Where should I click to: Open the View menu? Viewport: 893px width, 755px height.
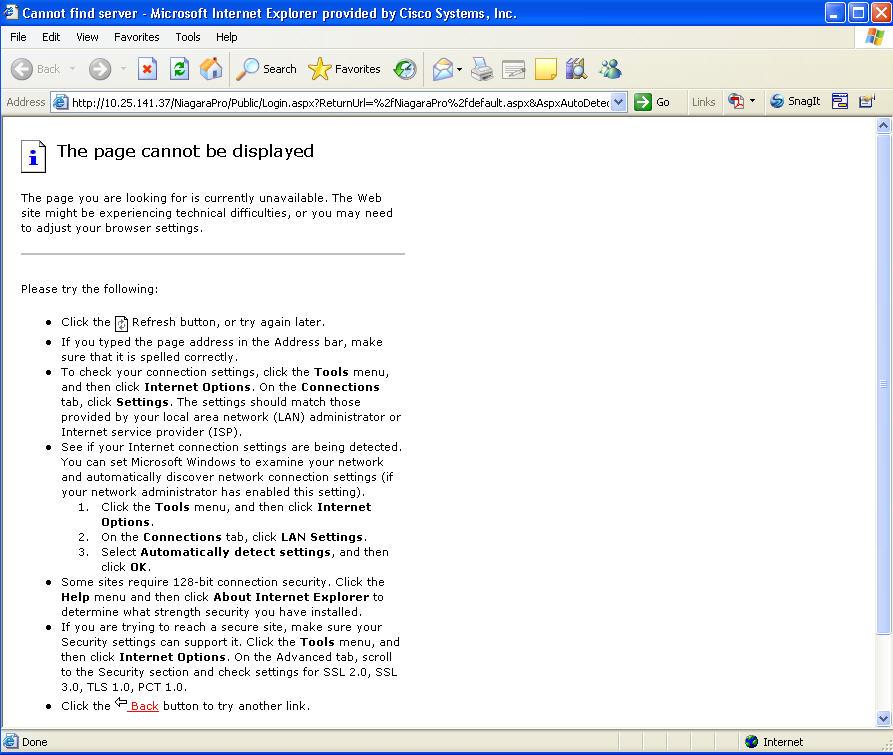click(87, 37)
